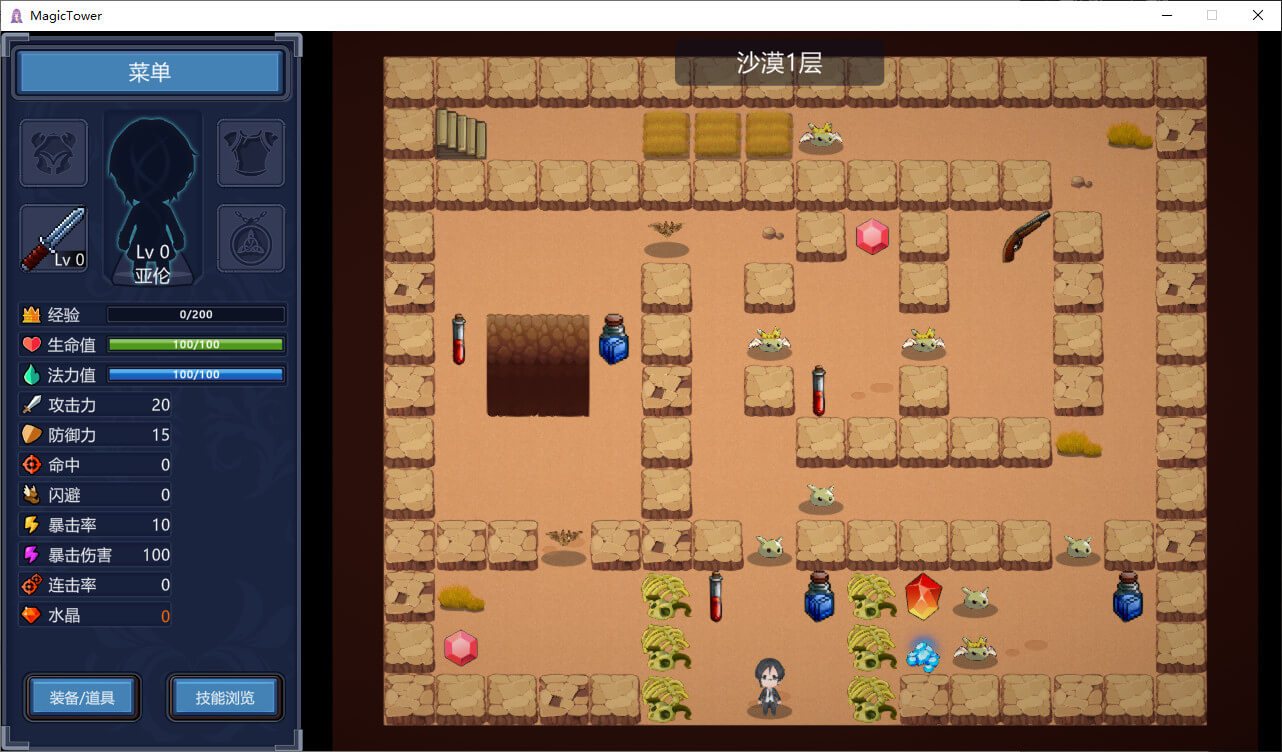
Task: Click the wooden staircase on the map
Action: [461, 134]
